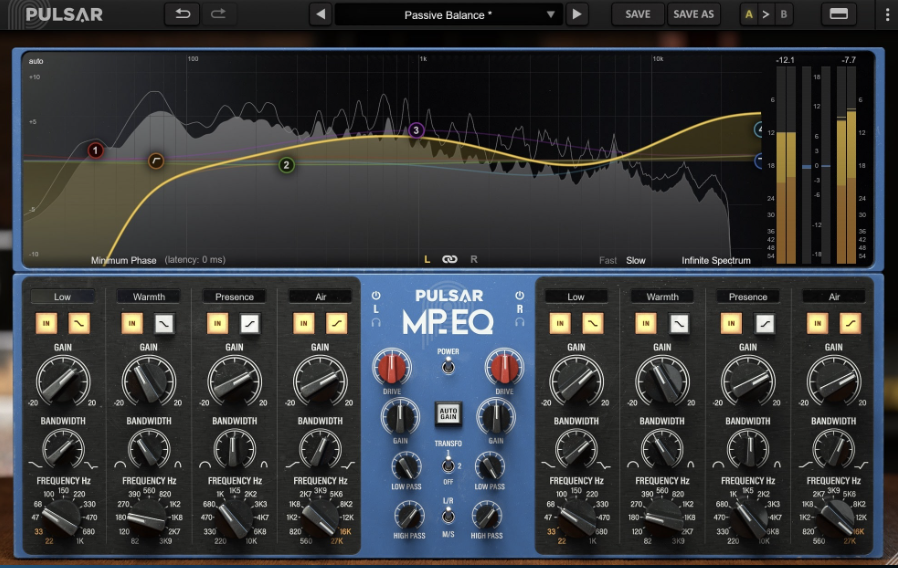Solo right channel with headphones icon
This screenshot has width=898, height=568.
(x=519, y=322)
